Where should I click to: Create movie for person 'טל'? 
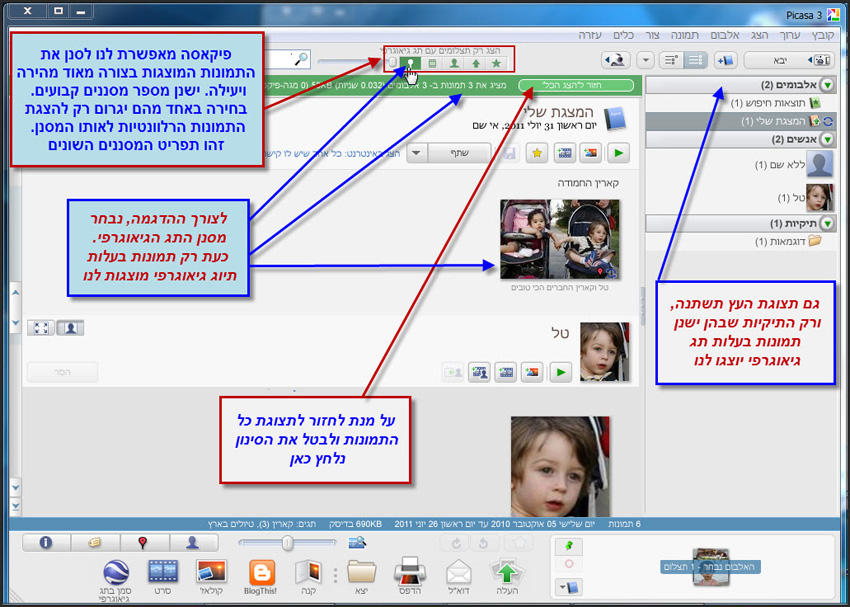click(506, 372)
